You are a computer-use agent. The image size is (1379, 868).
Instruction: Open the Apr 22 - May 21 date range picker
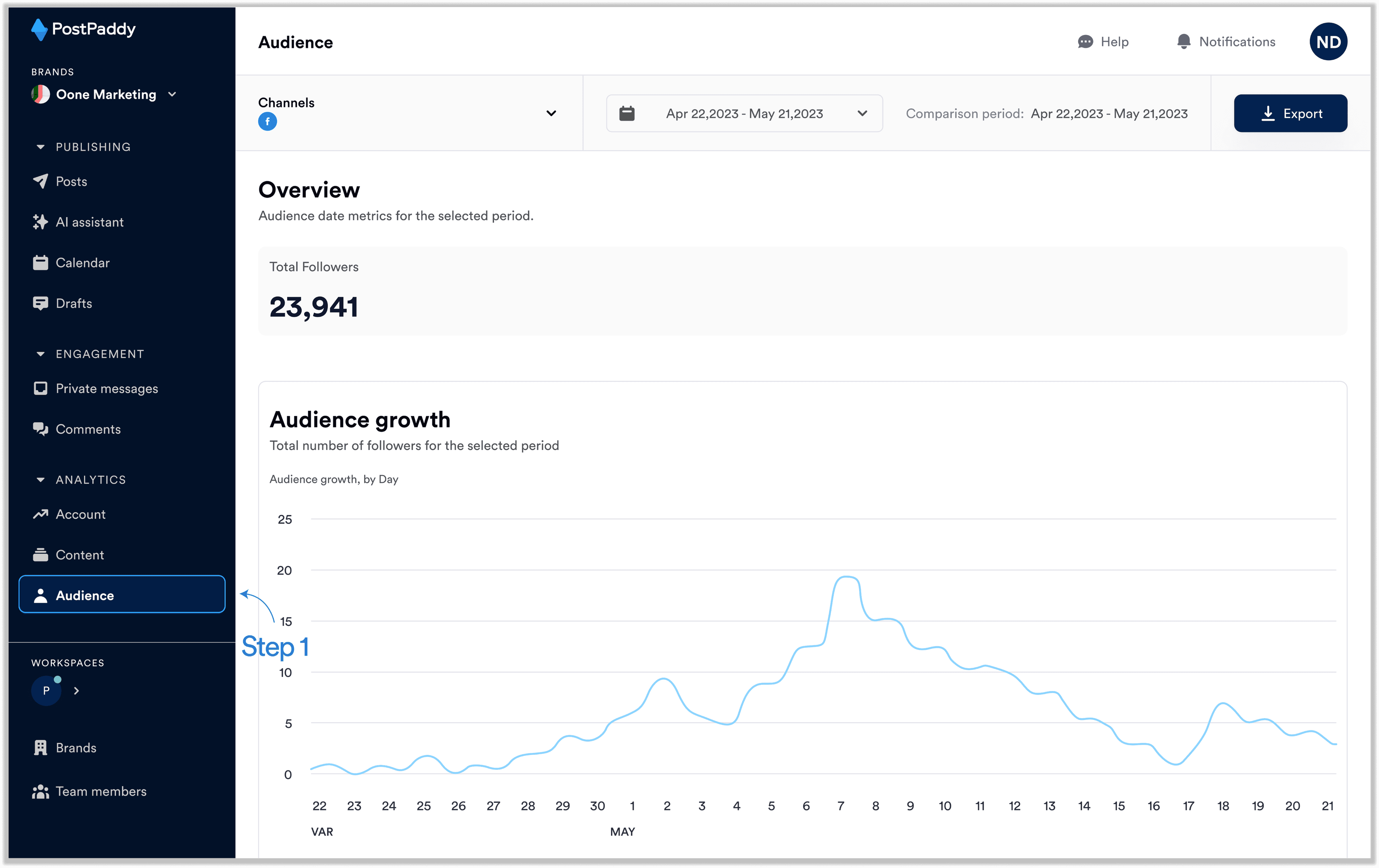pos(744,113)
